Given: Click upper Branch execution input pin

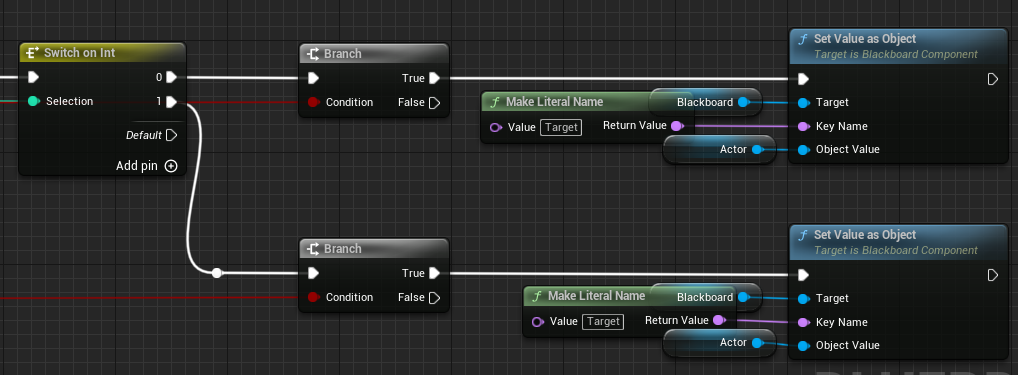Looking at the screenshot, I should (314, 79).
